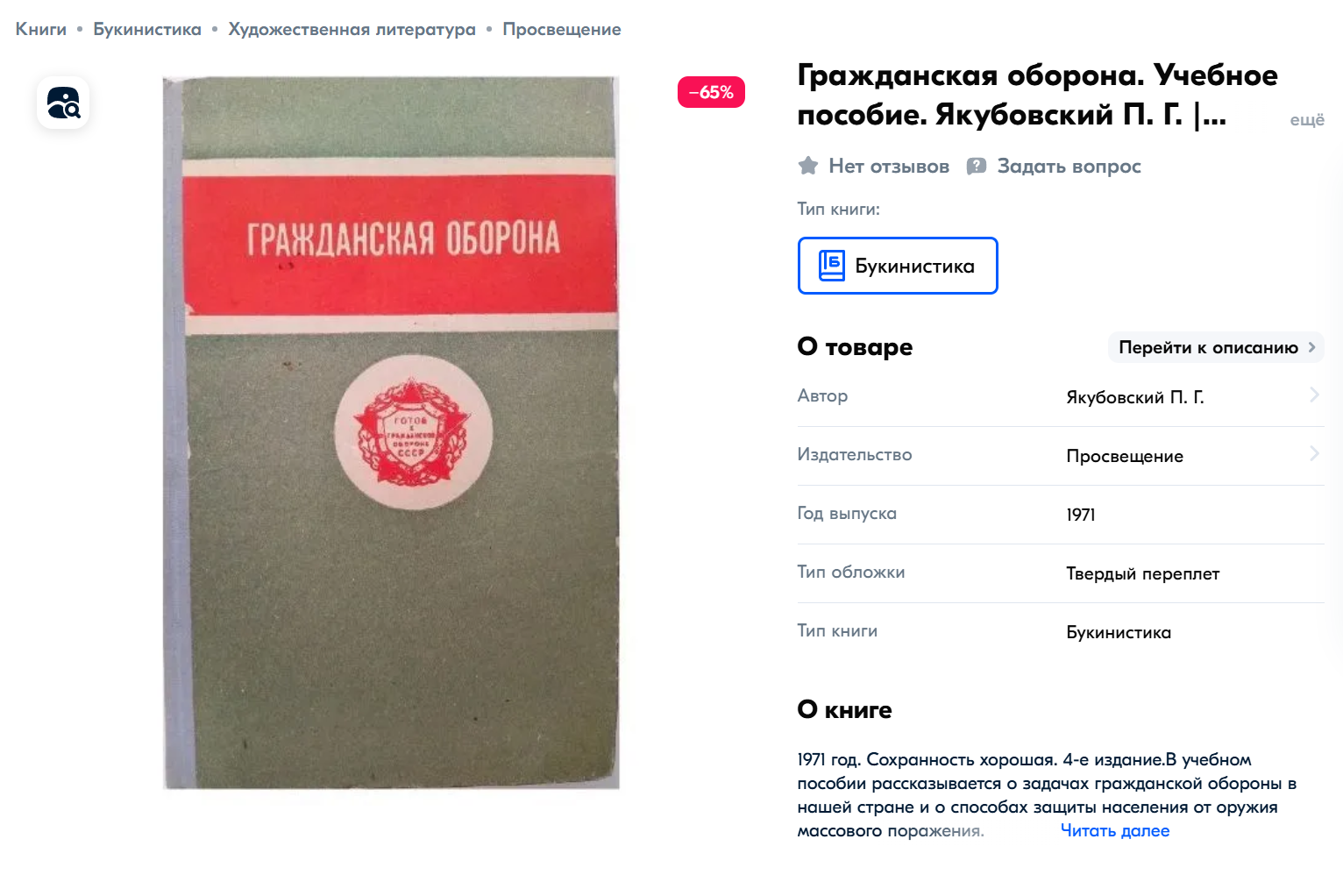Open the Просвещение breadcrumb link
The height and width of the screenshot is (896, 1343).
[562, 29]
